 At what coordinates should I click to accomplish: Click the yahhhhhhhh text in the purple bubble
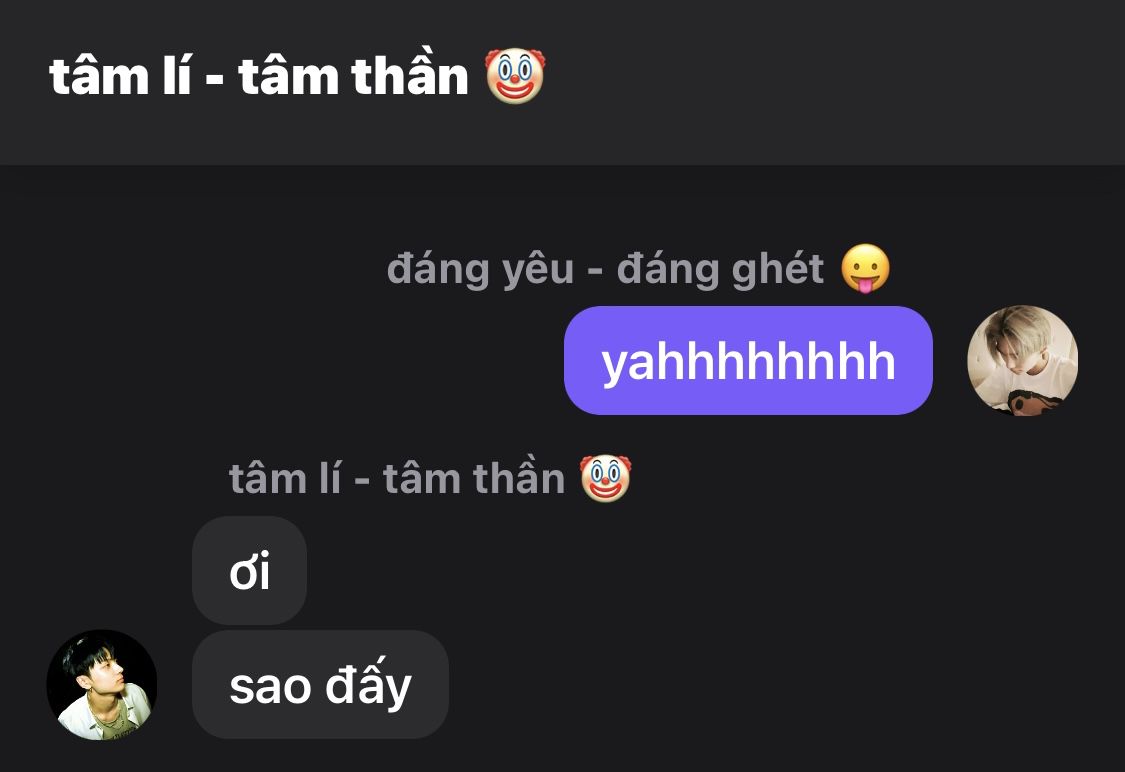point(748,362)
